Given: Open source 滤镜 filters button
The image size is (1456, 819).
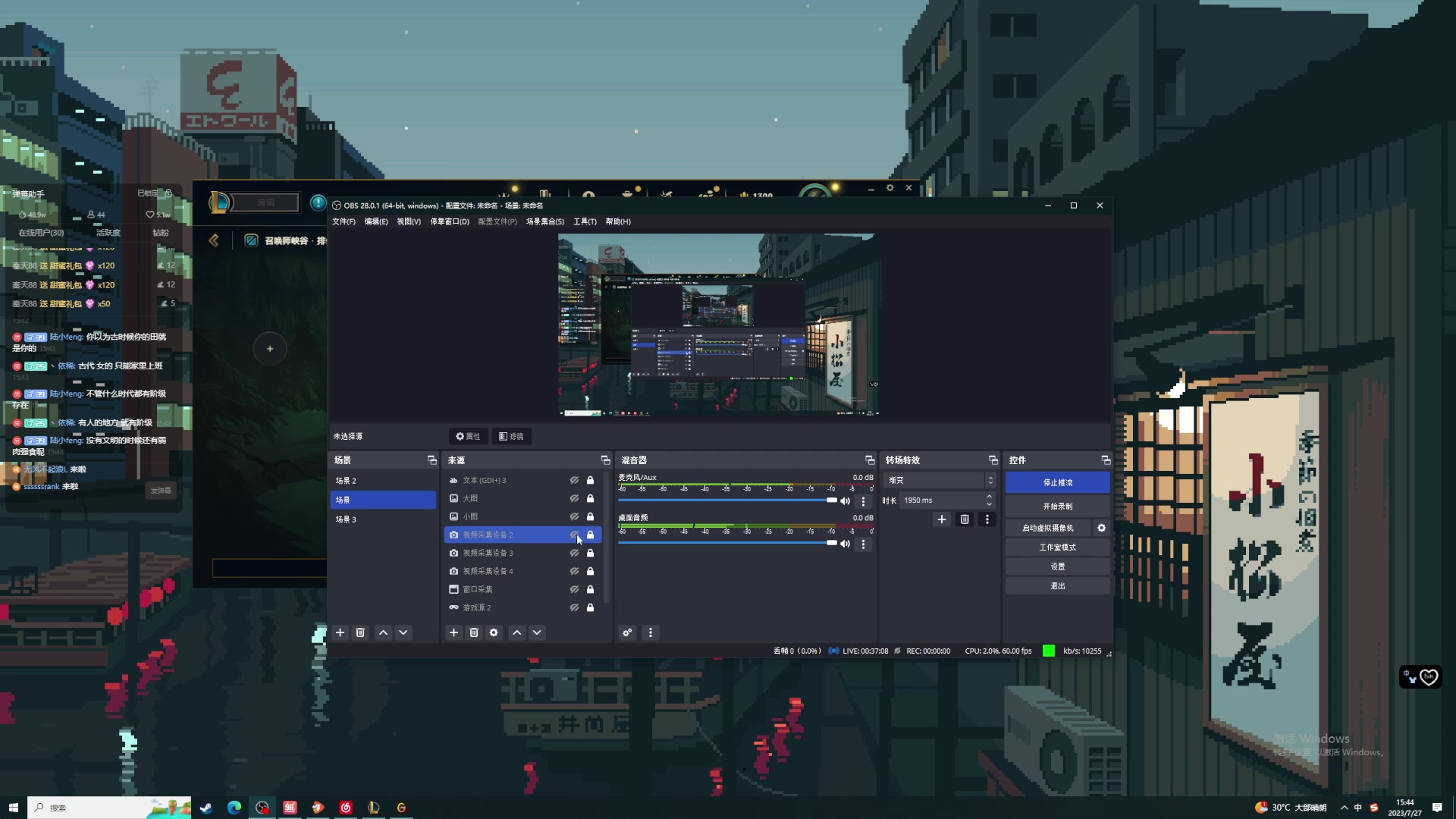Looking at the screenshot, I should point(511,436).
